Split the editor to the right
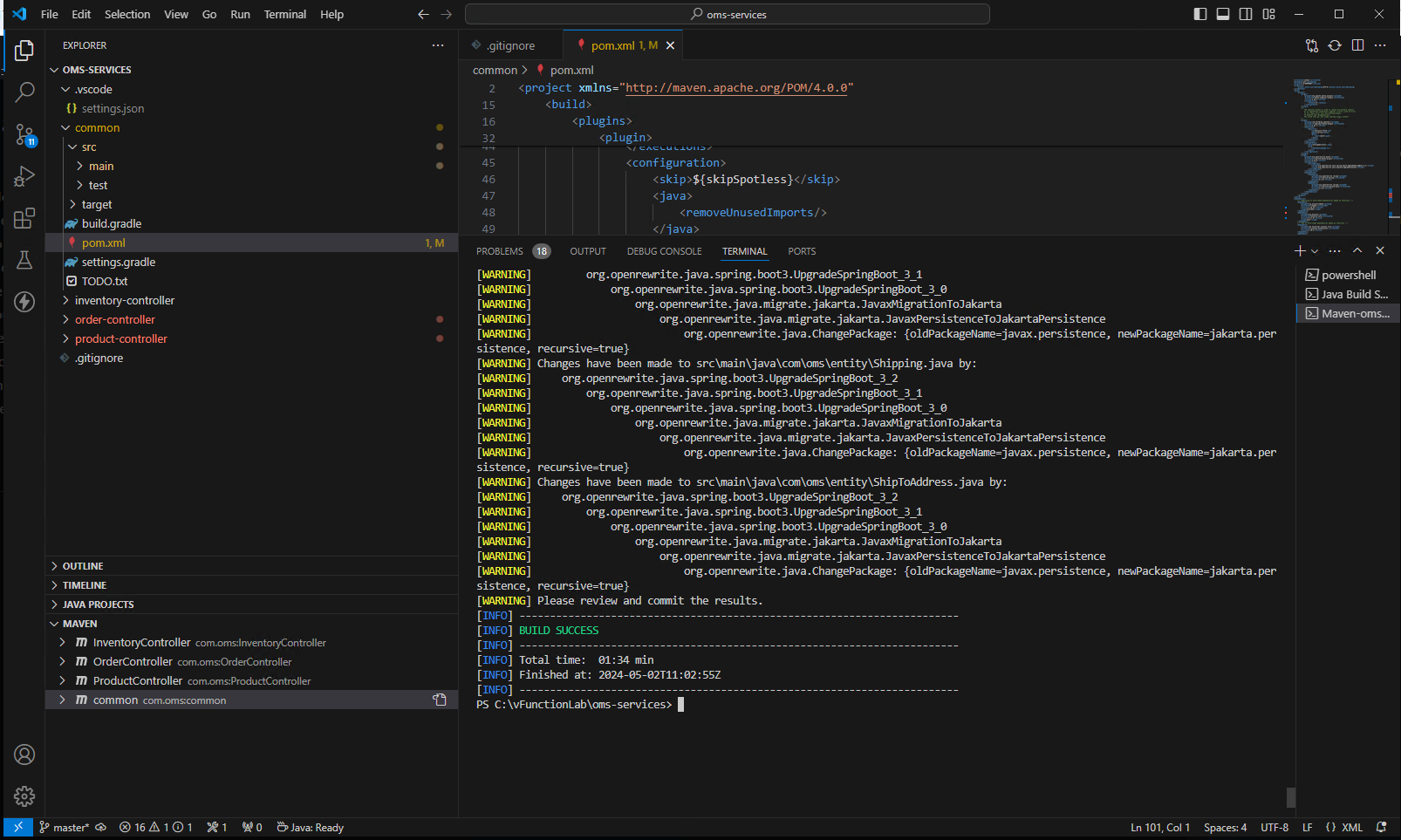This screenshot has width=1401, height=840. (x=1357, y=45)
